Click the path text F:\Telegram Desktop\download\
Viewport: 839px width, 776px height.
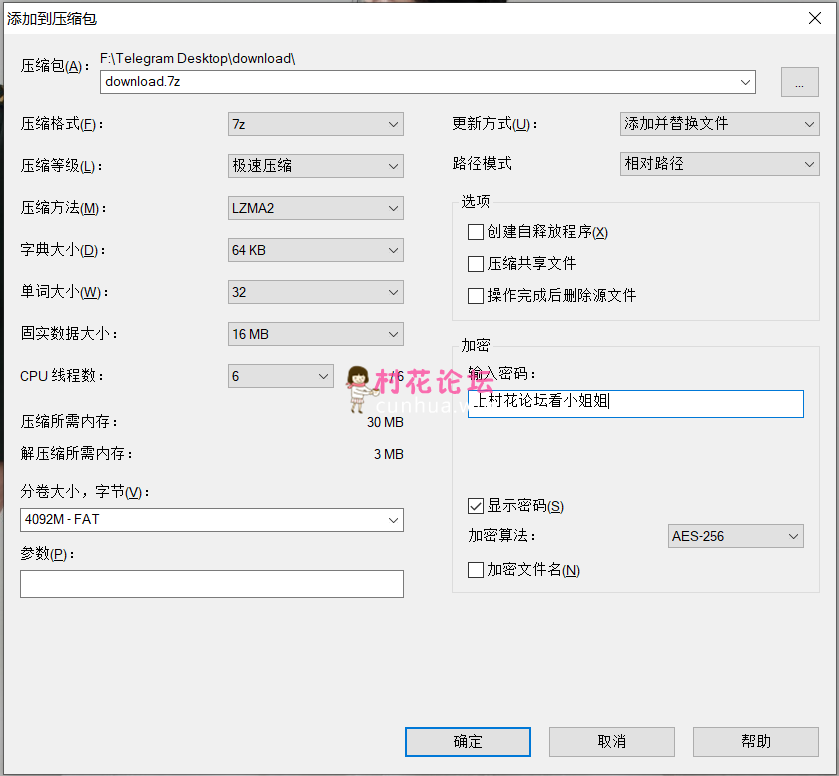[197, 58]
